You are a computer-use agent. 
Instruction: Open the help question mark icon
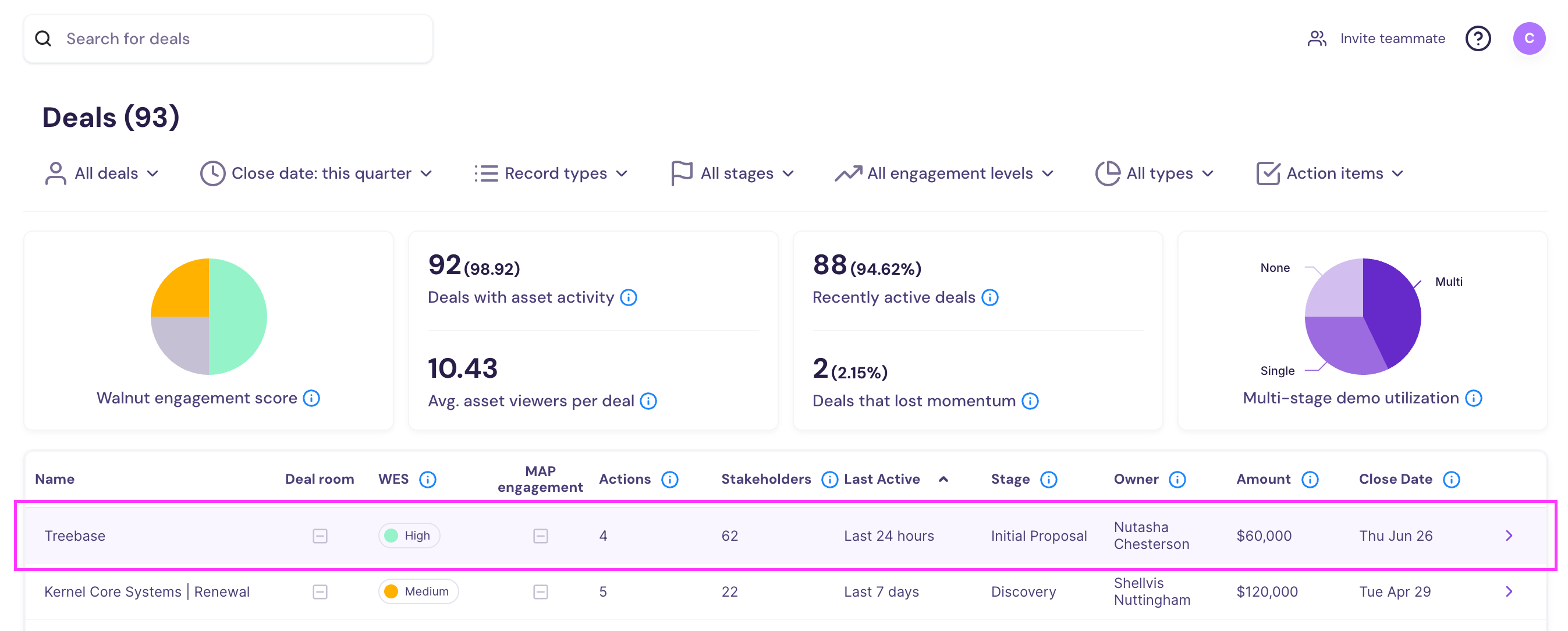coord(1477,39)
